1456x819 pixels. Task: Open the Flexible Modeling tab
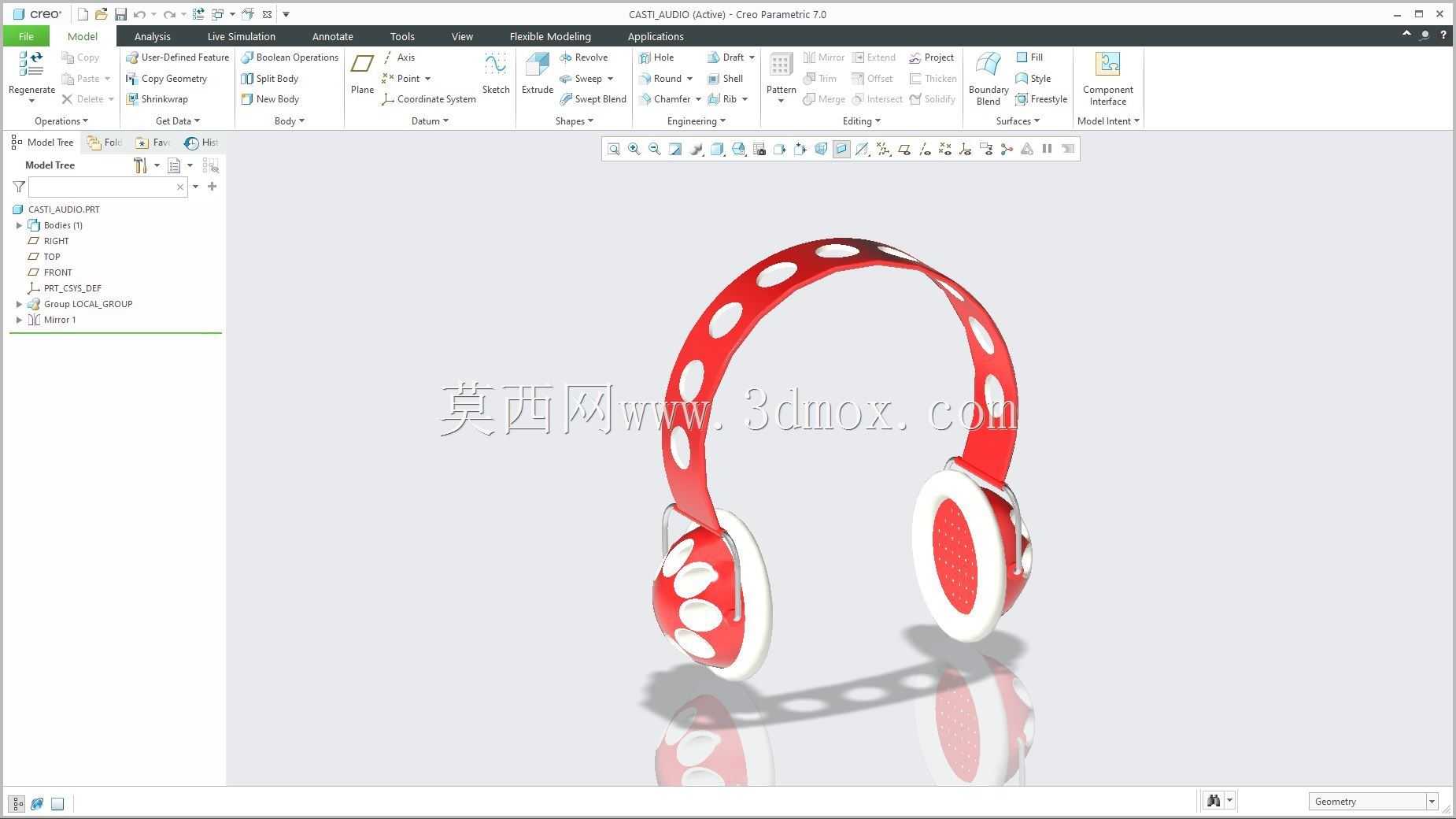pos(550,36)
